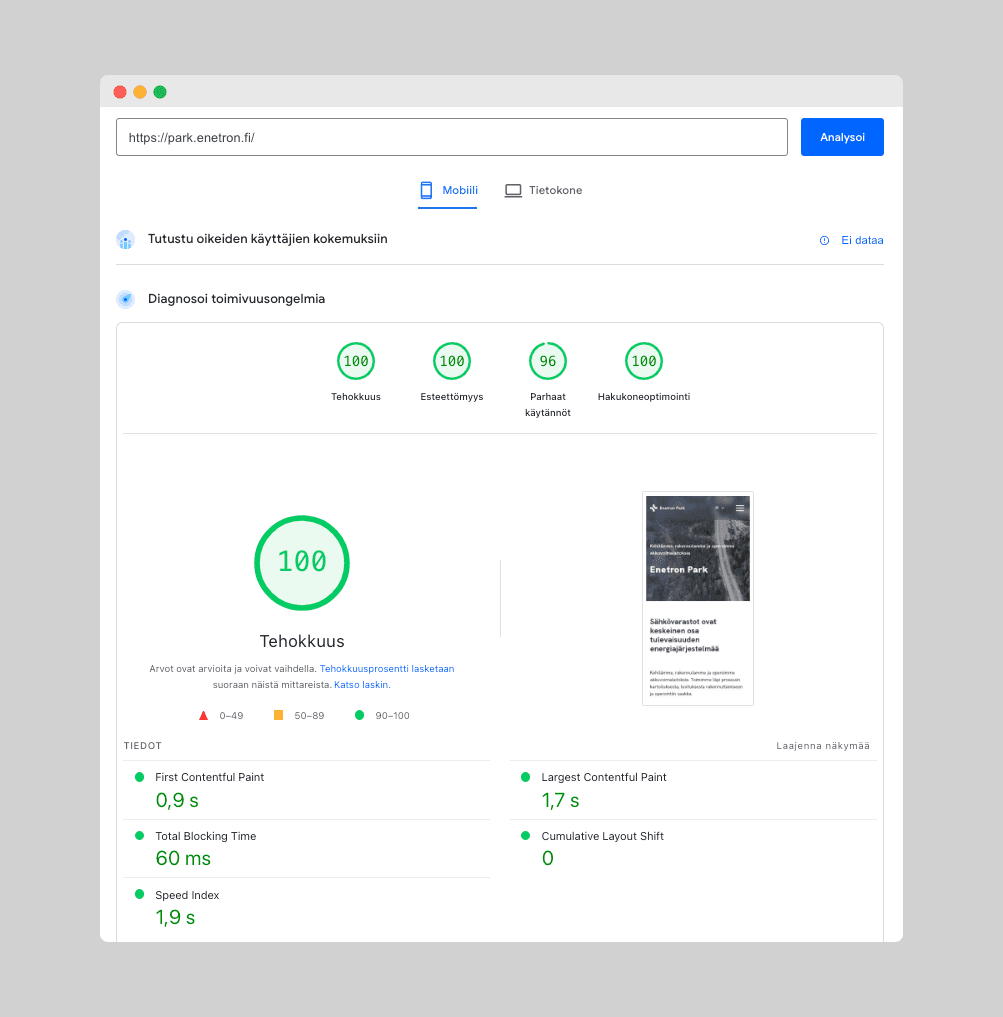Click the Diagnosoi toimivuusongelmia Lighthouse icon
Image resolution: width=1003 pixels, height=1017 pixels.
(125, 298)
